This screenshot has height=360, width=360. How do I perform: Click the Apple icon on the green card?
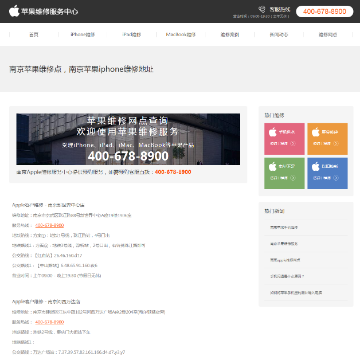[x=273, y=167]
